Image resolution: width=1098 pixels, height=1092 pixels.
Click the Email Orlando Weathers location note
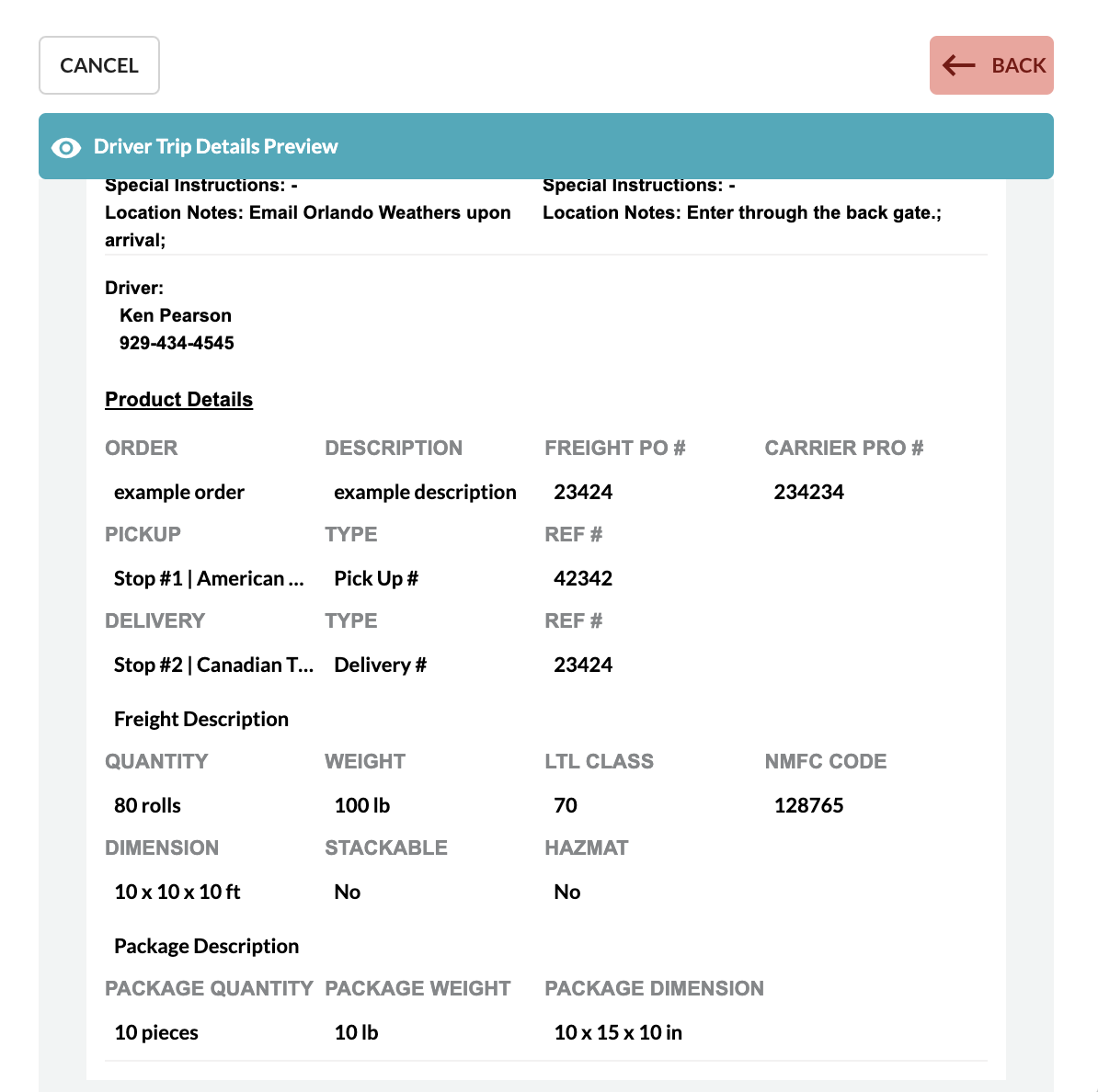(308, 226)
